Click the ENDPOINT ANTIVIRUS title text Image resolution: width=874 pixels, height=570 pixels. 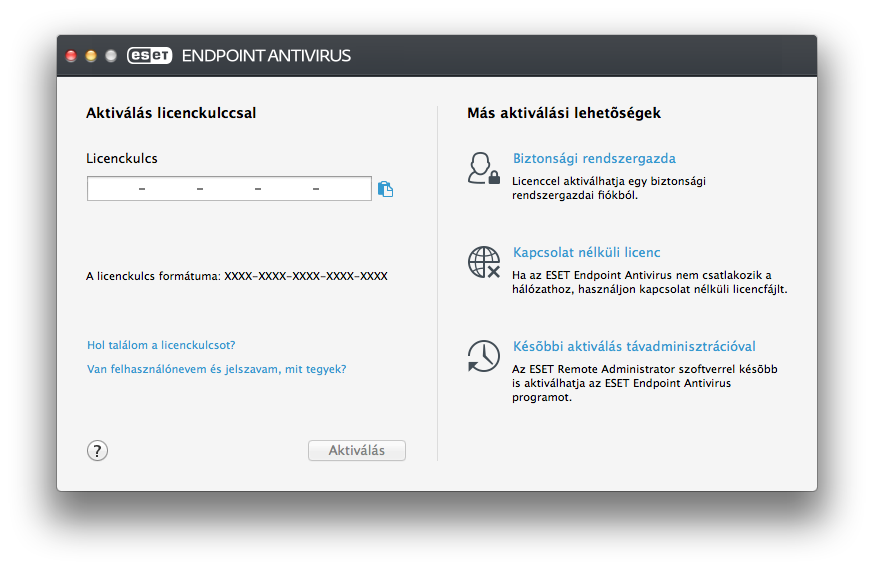pos(266,56)
